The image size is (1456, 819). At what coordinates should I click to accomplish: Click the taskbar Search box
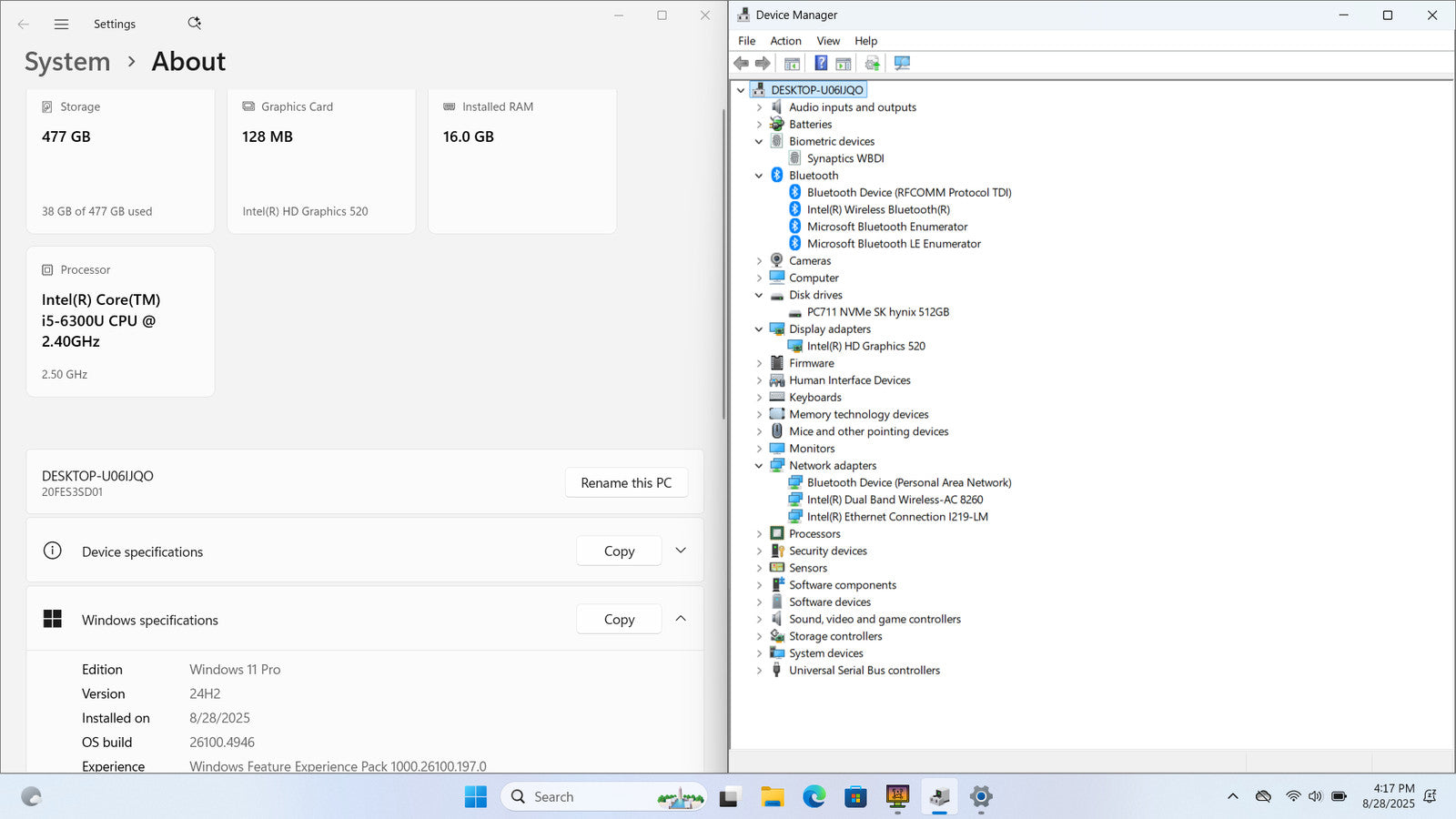pos(603,797)
